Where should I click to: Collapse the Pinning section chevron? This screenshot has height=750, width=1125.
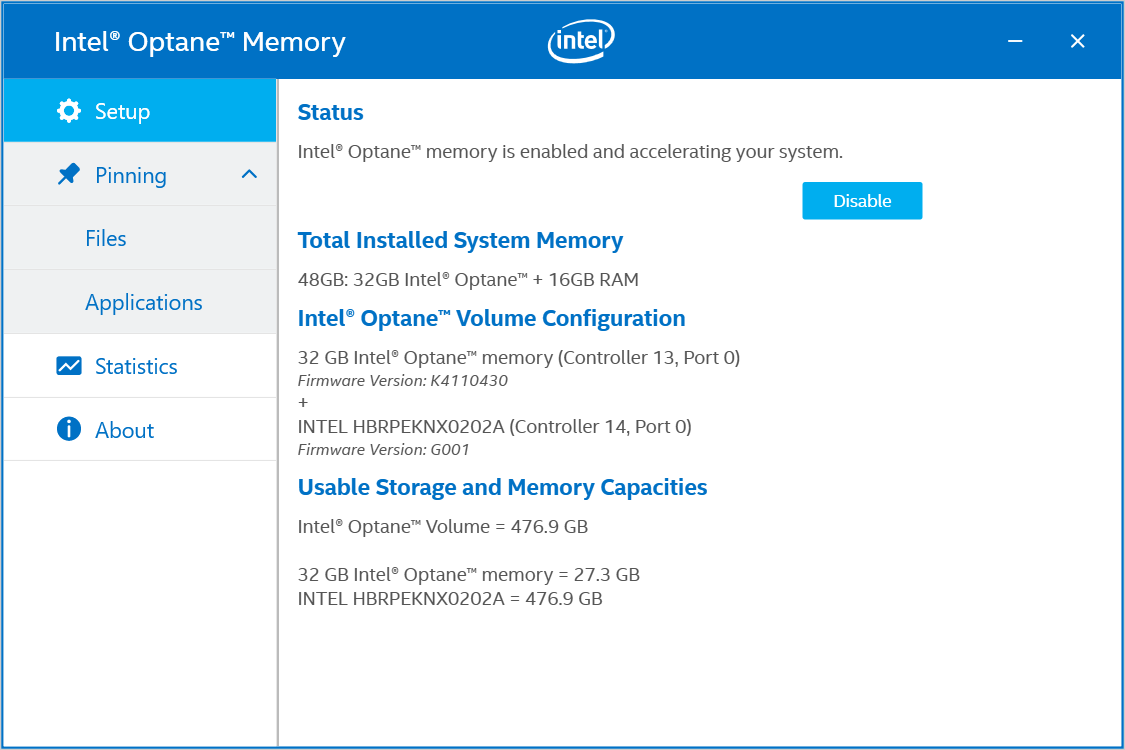[249, 174]
